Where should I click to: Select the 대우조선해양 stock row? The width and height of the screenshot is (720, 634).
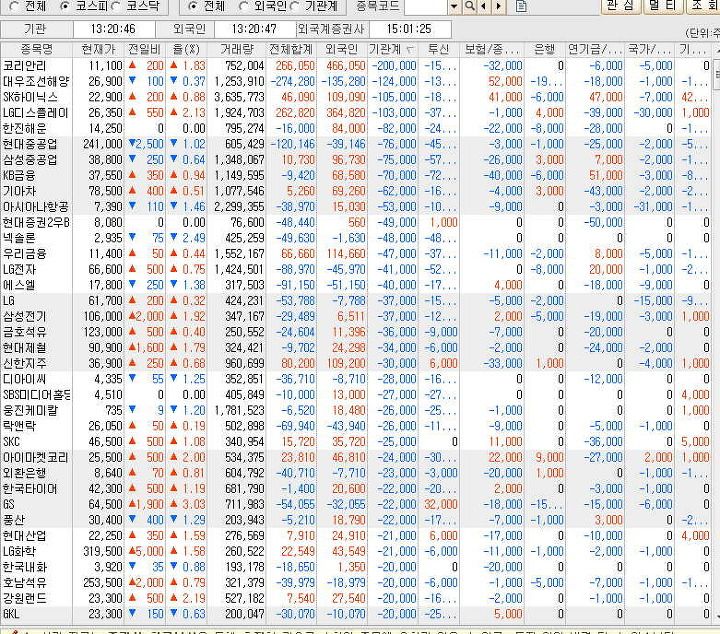coord(356,81)
